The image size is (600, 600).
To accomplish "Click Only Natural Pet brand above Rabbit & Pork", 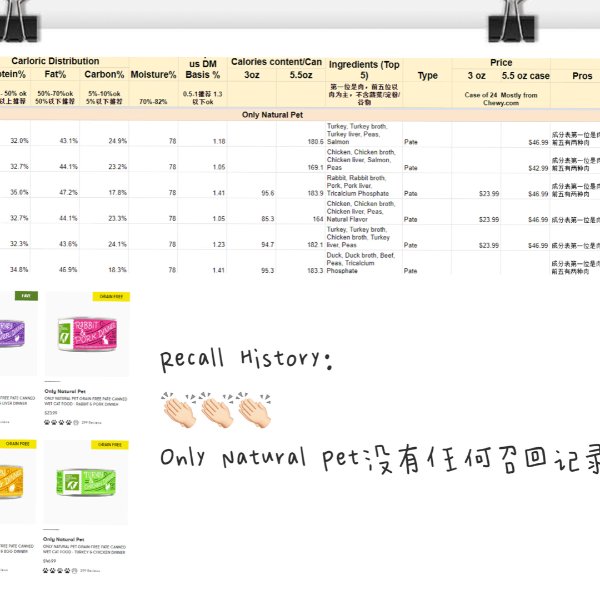I will [x=65, y=391].
